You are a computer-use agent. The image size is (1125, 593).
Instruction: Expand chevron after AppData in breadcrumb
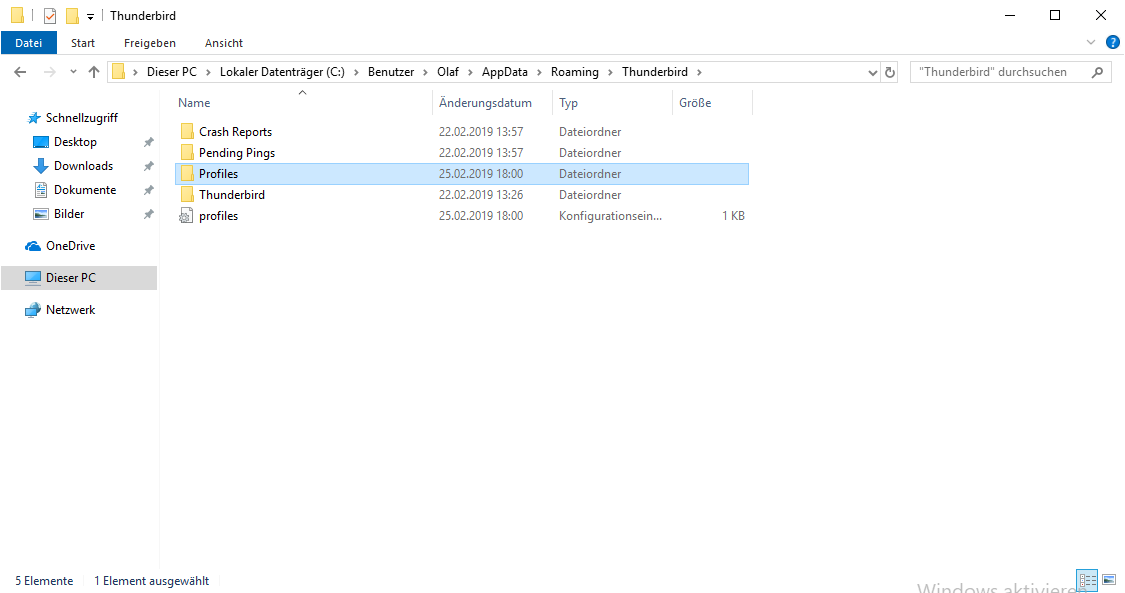540,72
